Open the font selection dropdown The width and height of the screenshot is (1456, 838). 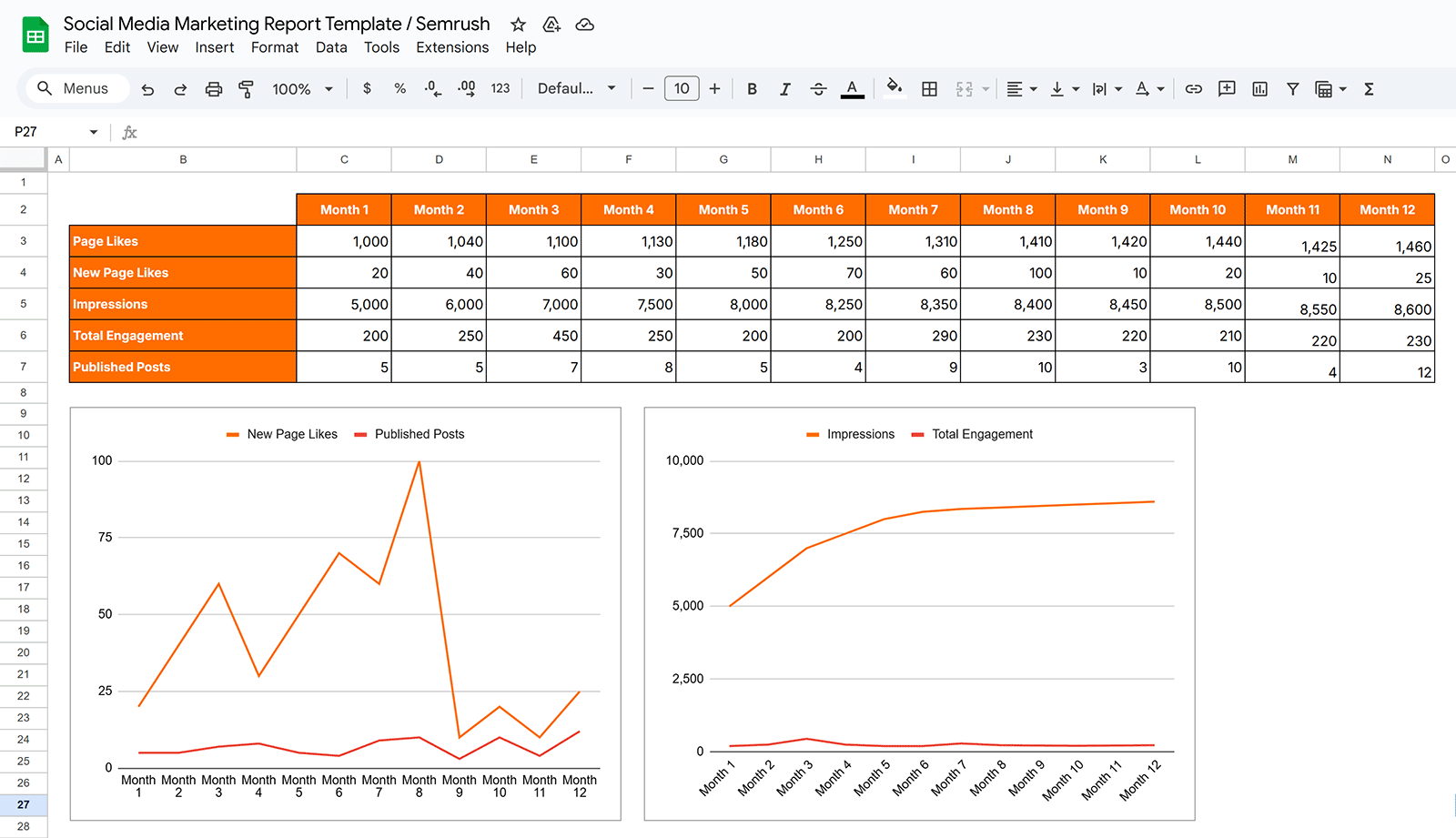[x=575, y=88]
